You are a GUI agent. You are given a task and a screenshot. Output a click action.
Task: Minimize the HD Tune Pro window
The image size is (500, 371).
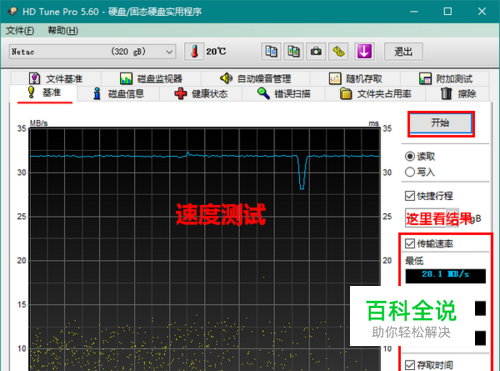(x=414, y=12)
